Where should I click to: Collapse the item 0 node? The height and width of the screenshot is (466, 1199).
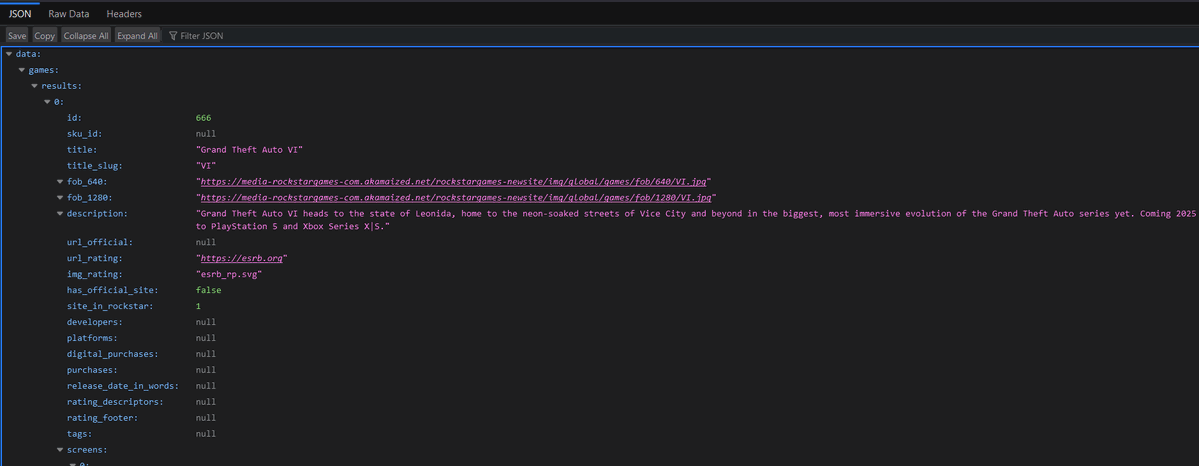(x=48, y=102)
